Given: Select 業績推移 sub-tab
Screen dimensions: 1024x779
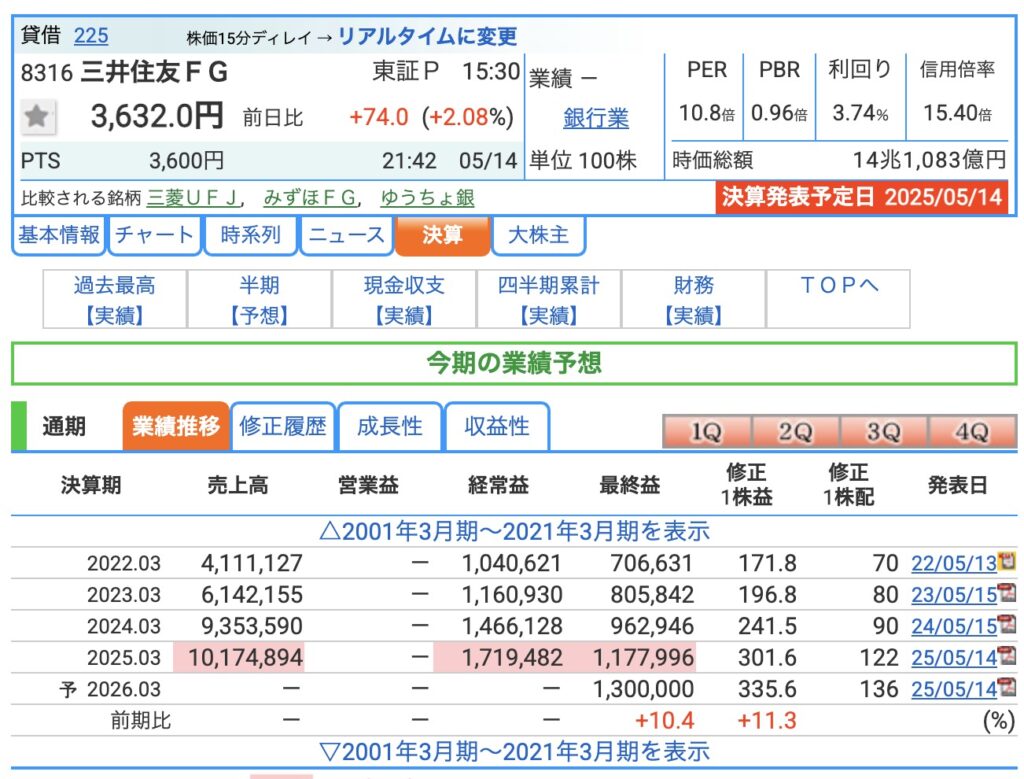Looking at the screenshot, I should pos(176,426).
